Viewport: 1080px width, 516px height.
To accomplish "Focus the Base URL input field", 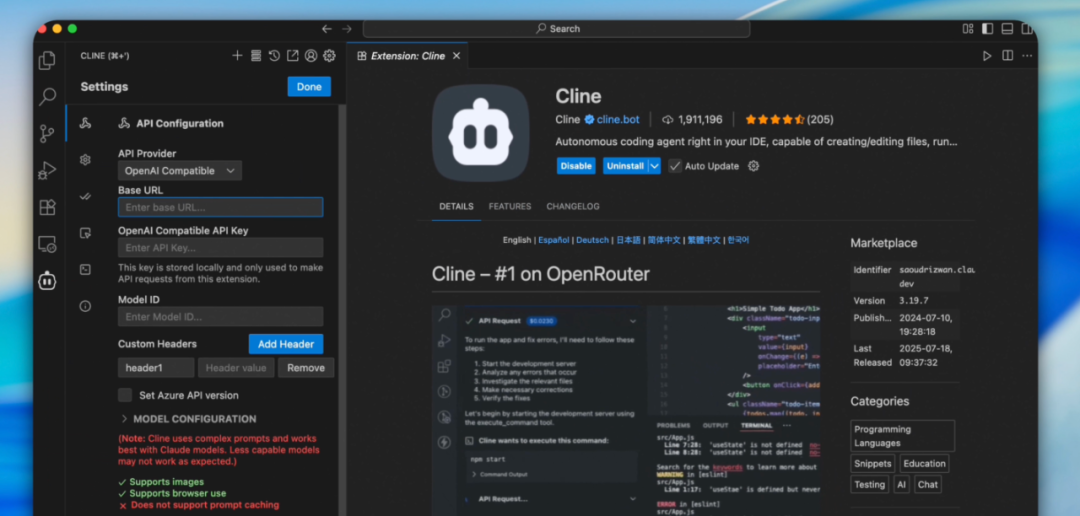I will coord(220,207).
